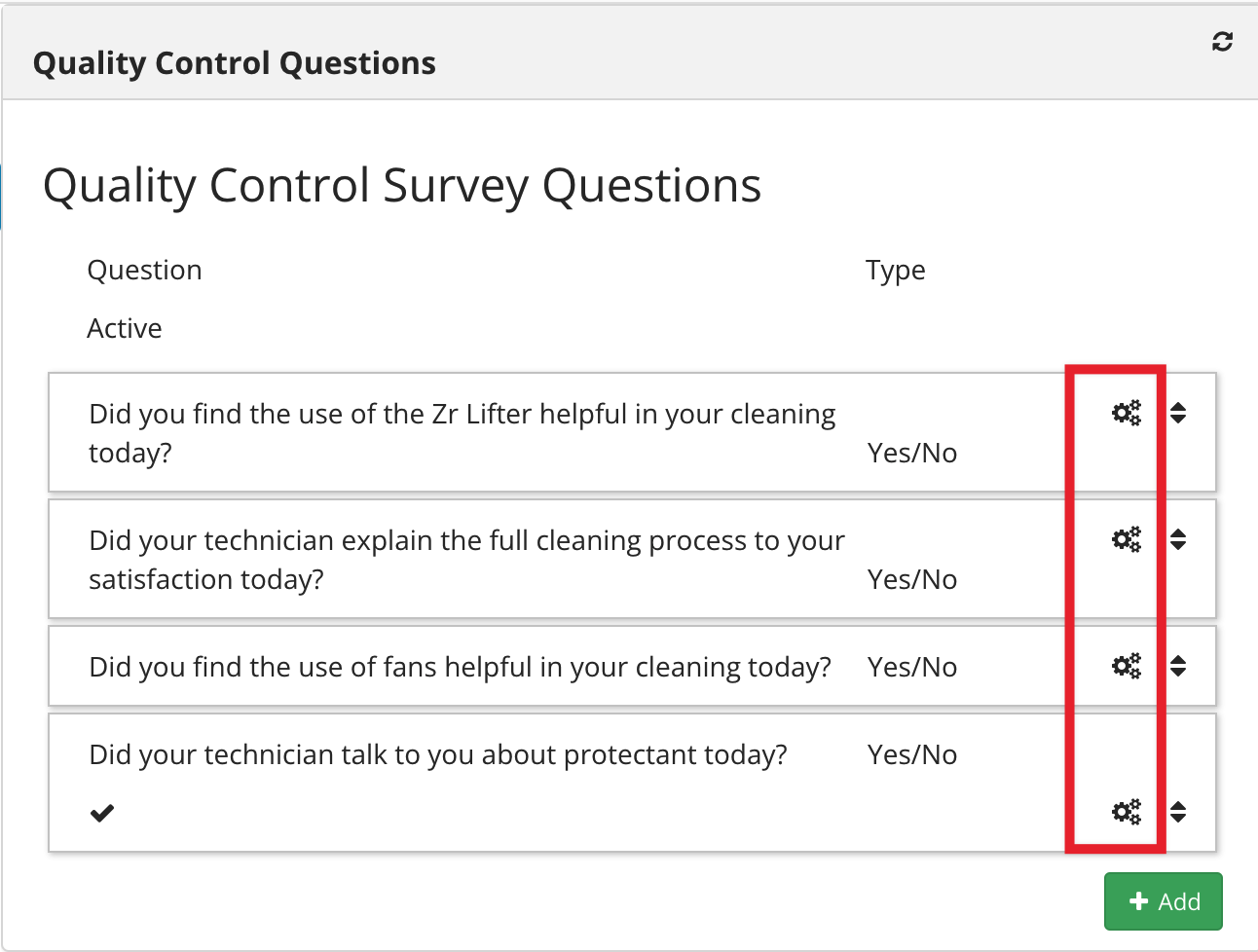Select the full cleaning process question text

pyautogui.click(x=466, y=560)
